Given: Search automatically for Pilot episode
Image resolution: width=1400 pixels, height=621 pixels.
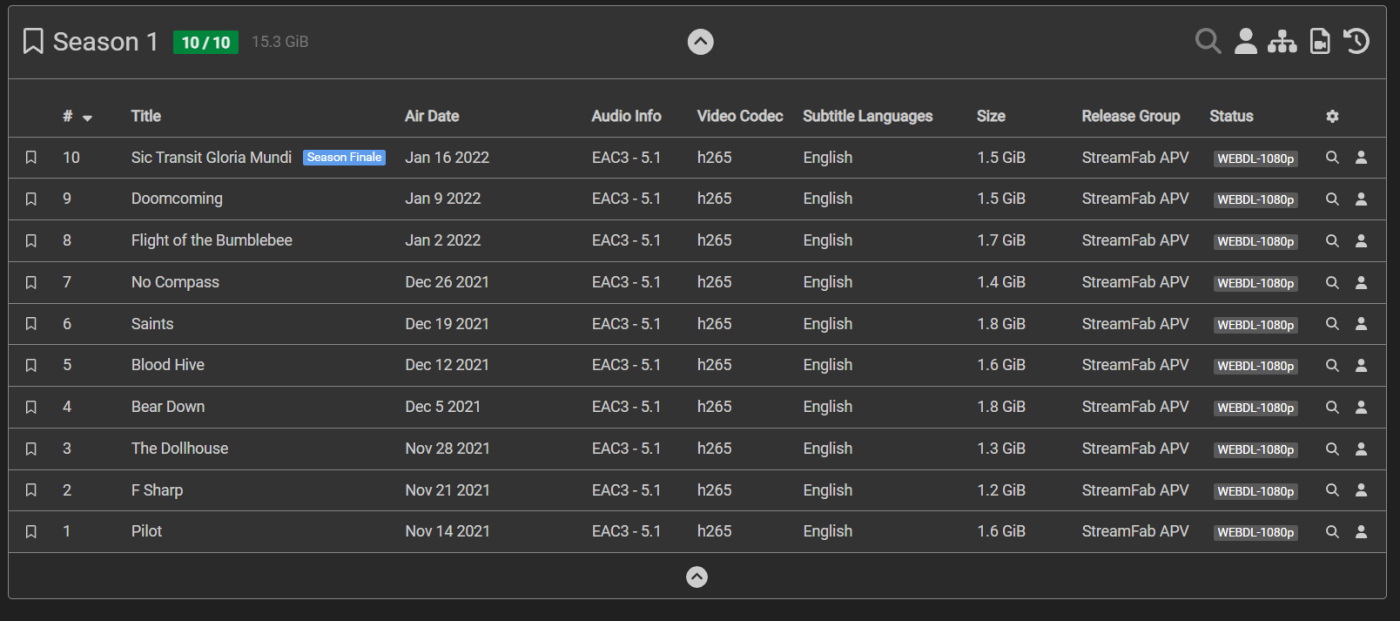Looking at the screenshot, I should tap(1332, 532).
